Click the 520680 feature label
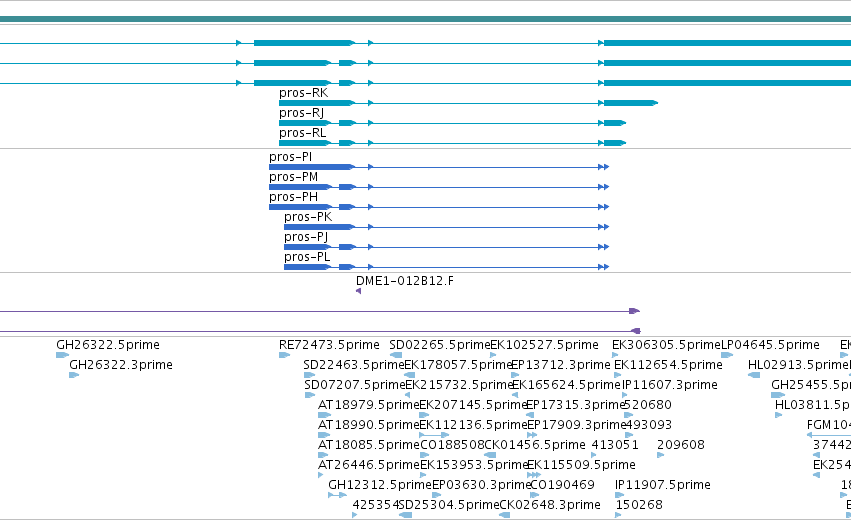This screenshot has width=851, height=520. [x=649, y=405]
